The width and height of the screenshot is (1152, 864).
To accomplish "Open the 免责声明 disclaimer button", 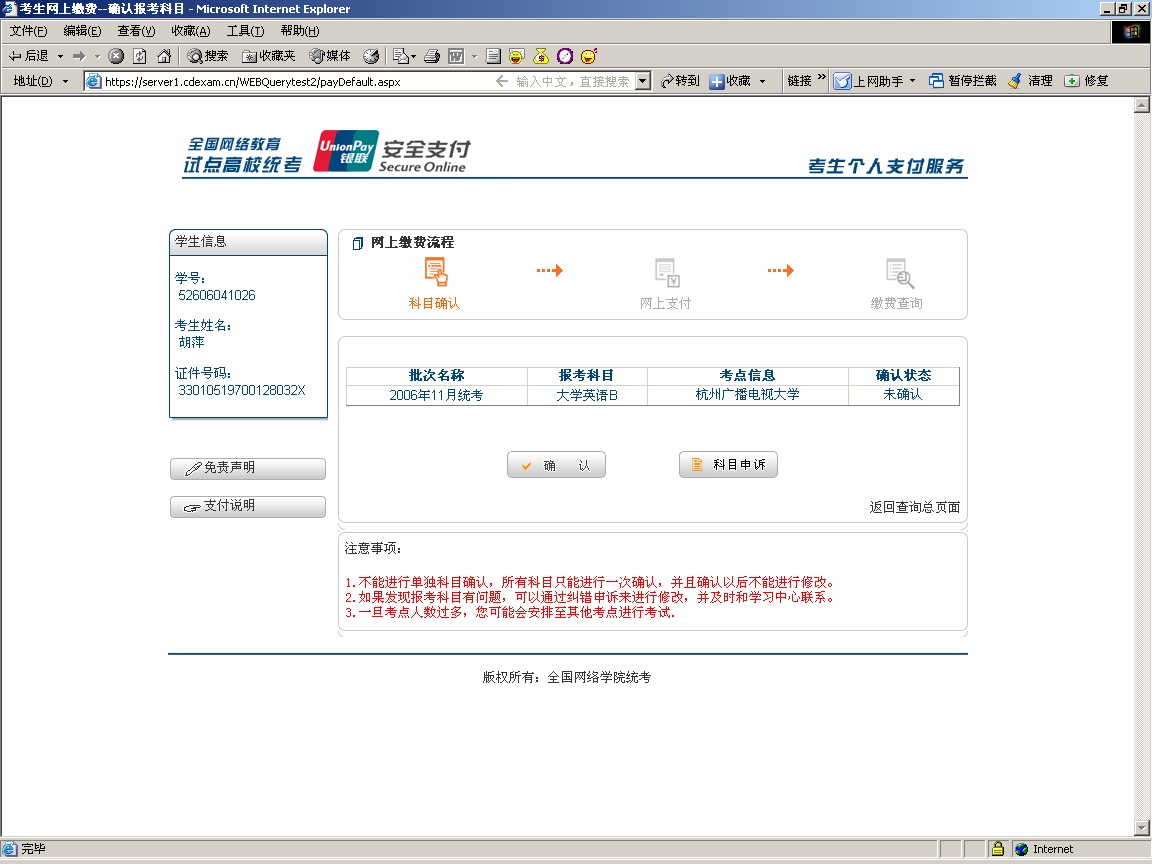I will pyautogui.click(x=248, y=468).
